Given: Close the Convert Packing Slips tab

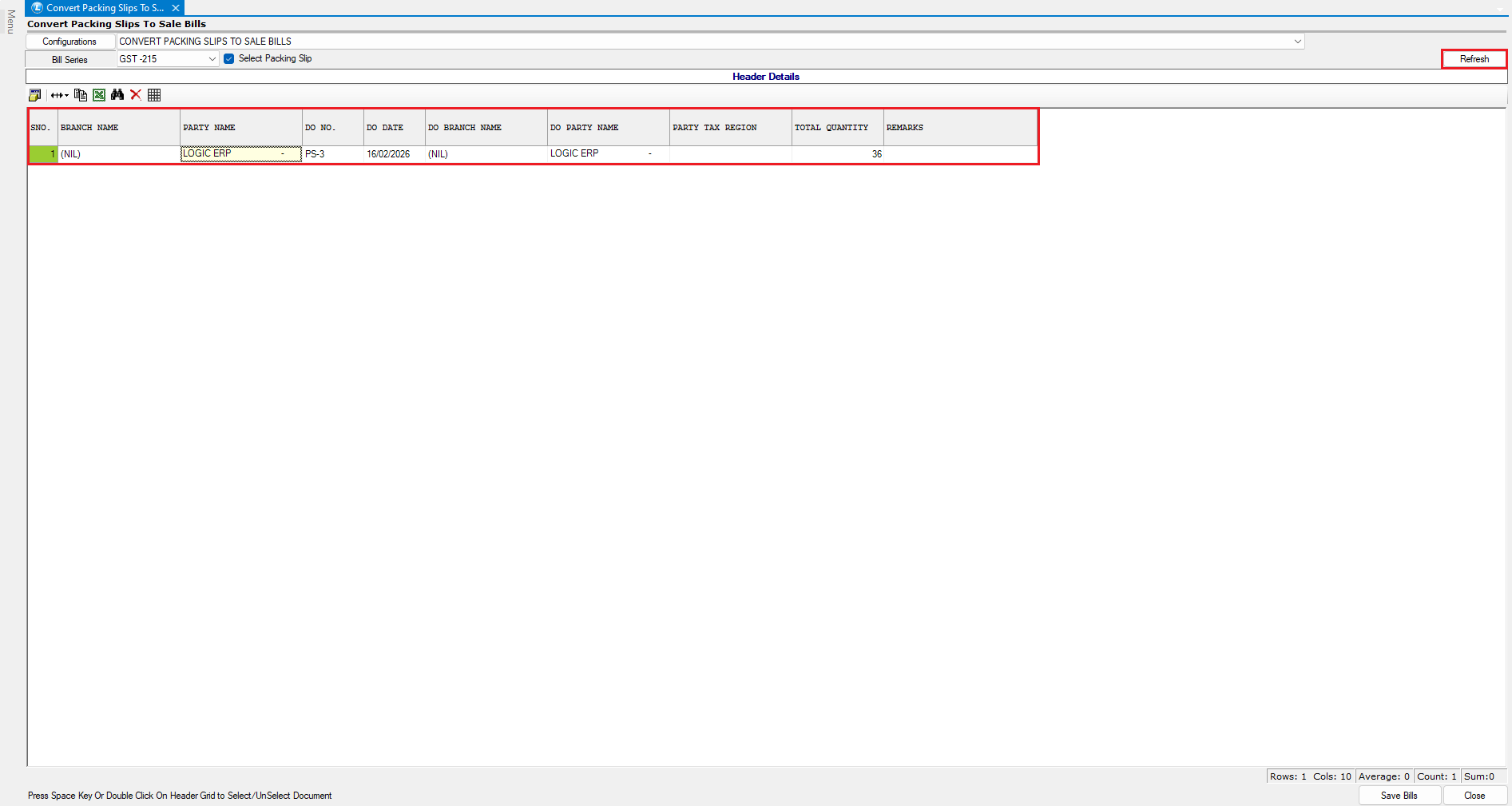Looking at the screenshot, I should click(x=176, y=8).
